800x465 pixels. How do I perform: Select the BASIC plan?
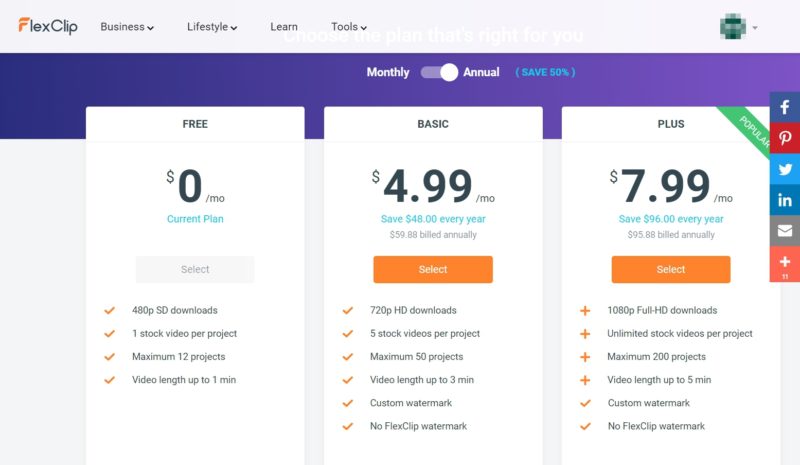pos(433,270)
